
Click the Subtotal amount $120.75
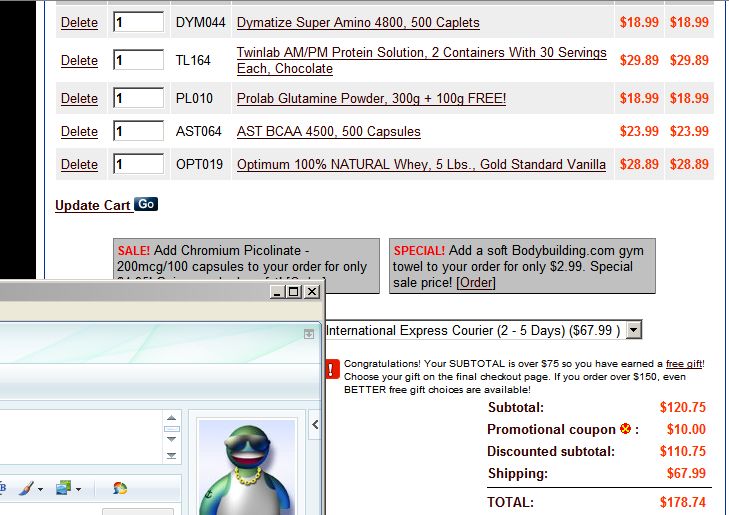tap(683, 407)
